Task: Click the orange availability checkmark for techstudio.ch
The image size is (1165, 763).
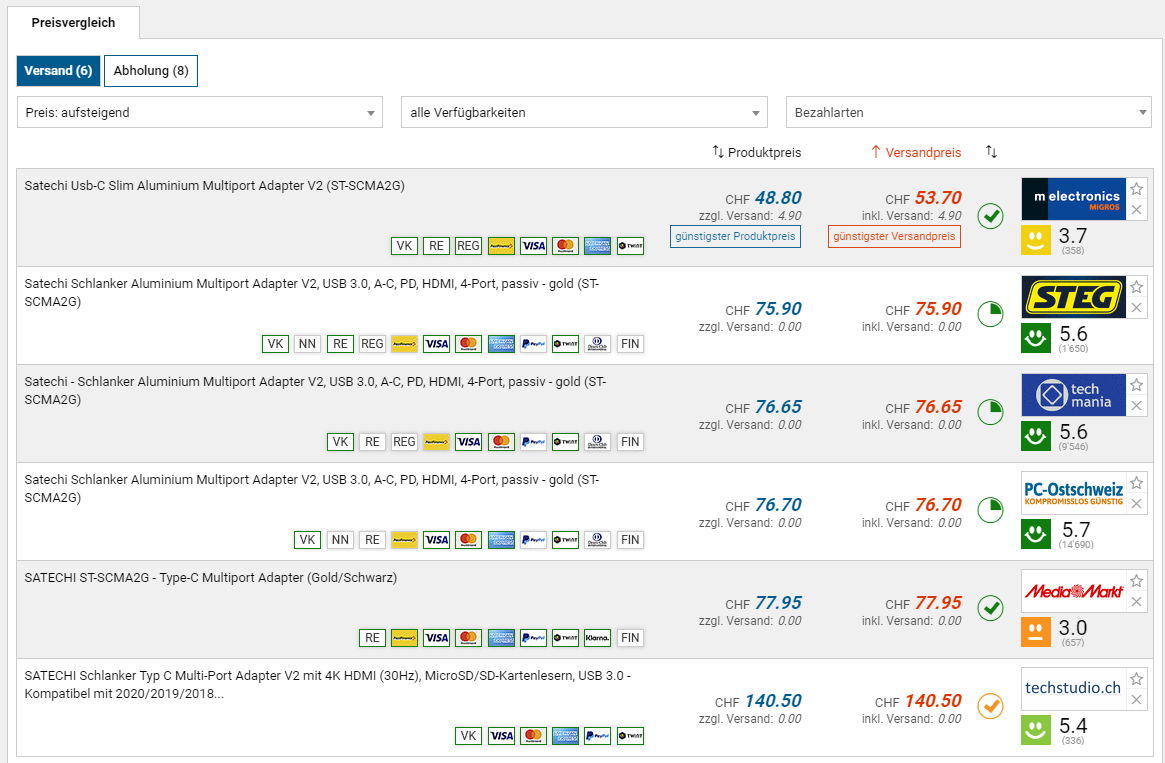Action: click(990, 706)
